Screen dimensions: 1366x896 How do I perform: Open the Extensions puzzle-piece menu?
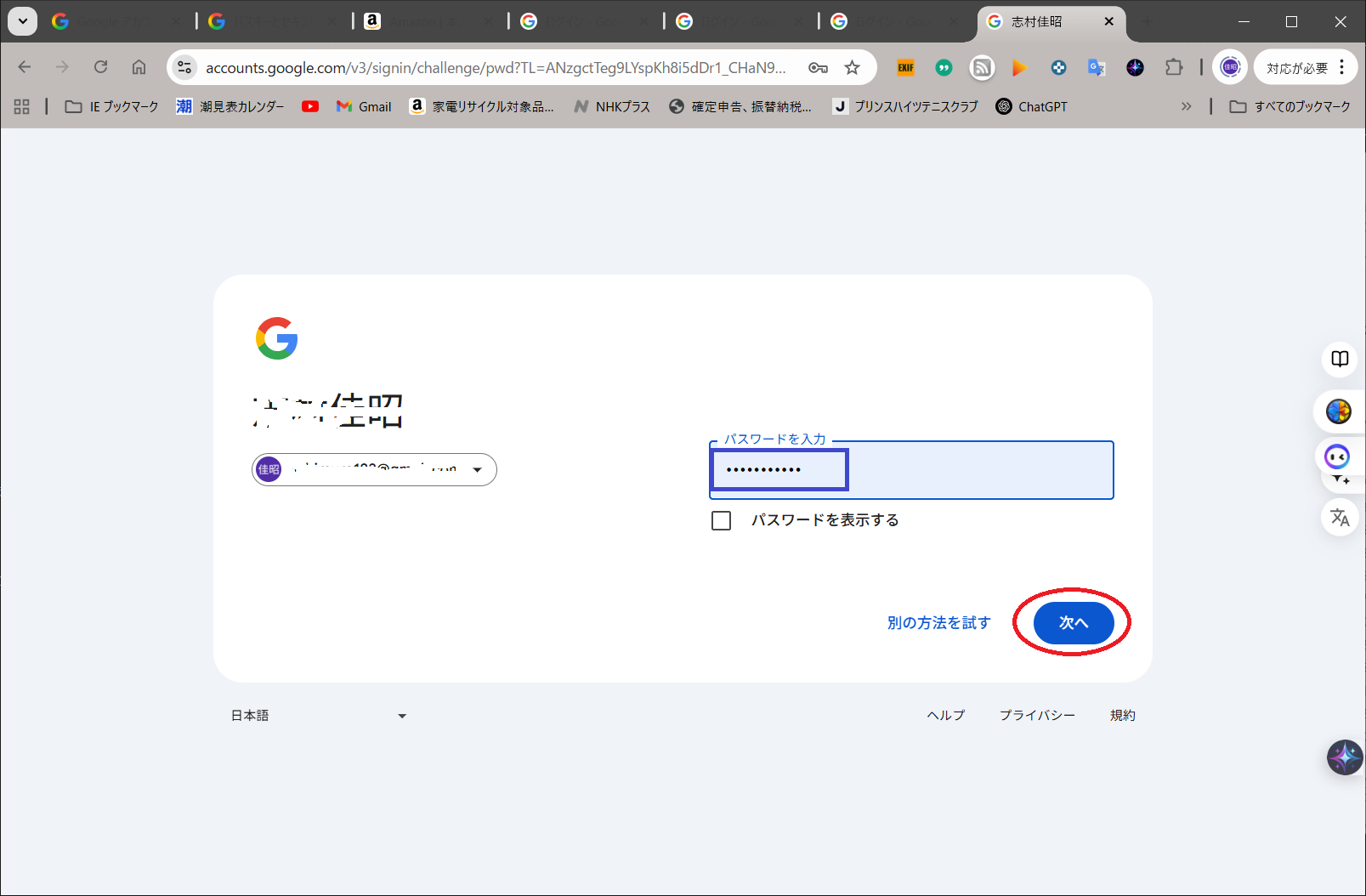[x=1174, y=68]
